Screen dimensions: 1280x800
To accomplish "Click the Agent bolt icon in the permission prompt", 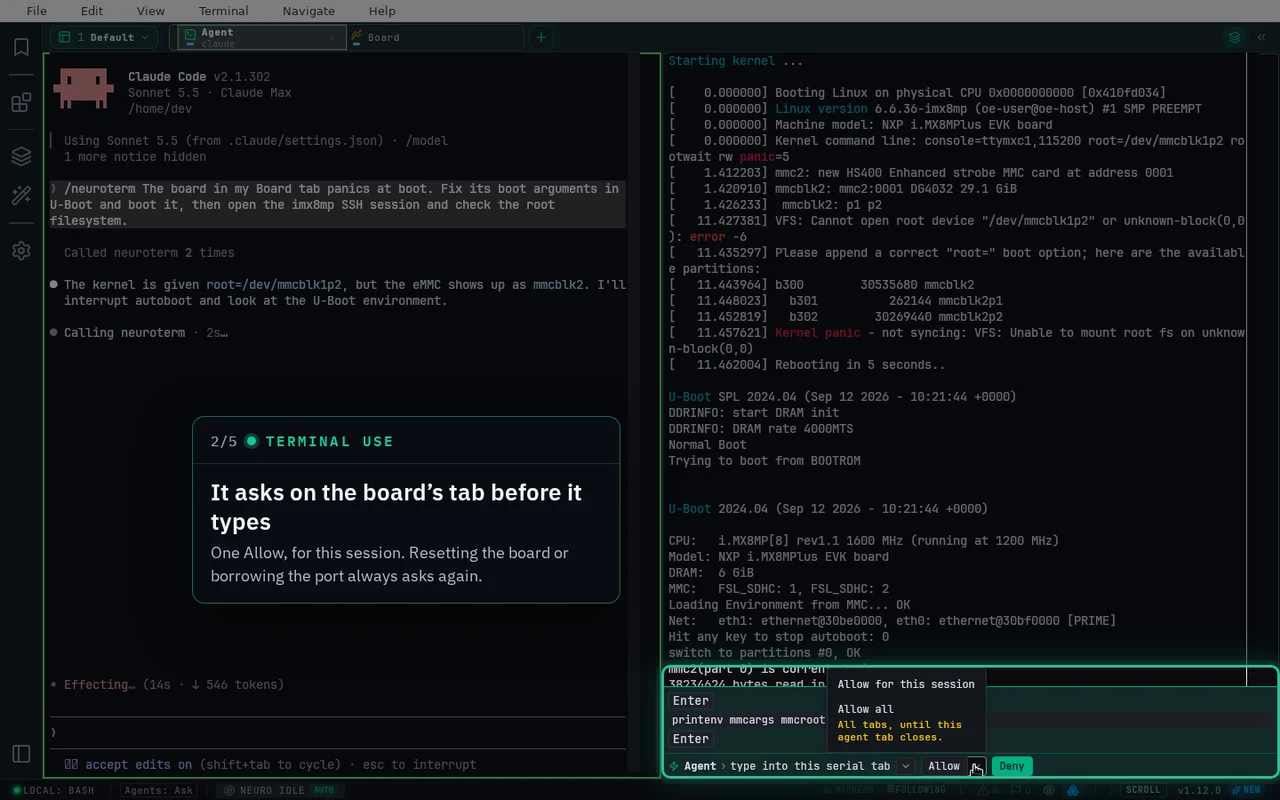I will [675, 766].
